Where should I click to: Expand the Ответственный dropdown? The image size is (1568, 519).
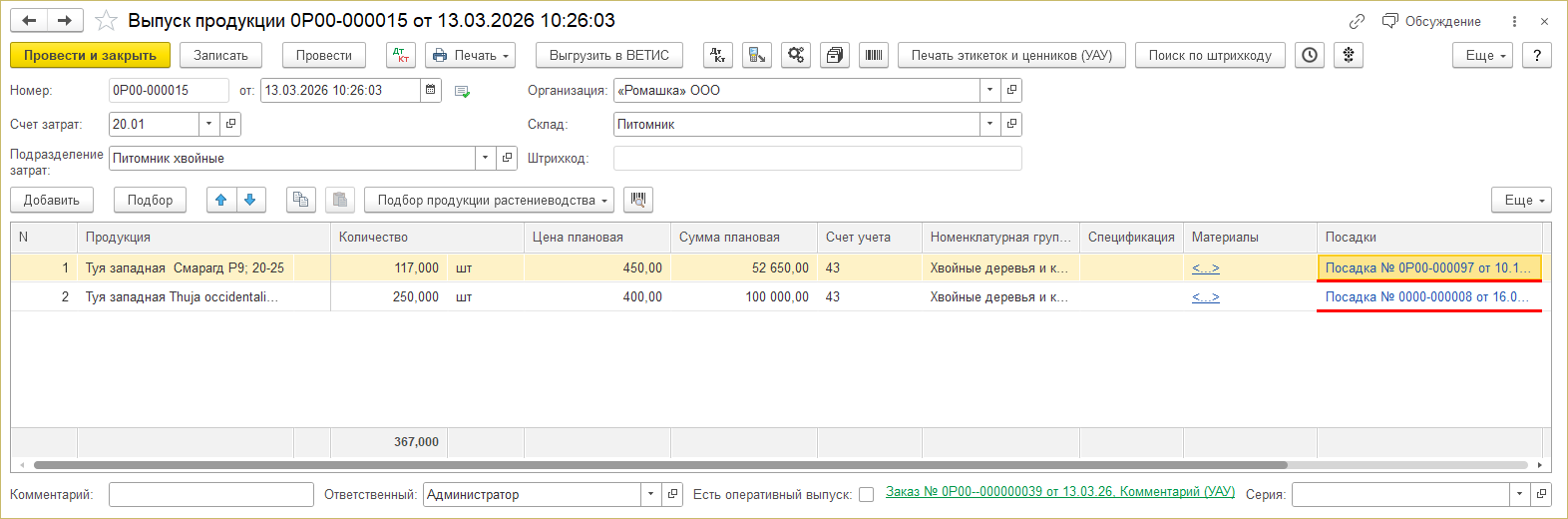(x=650, y=494)
